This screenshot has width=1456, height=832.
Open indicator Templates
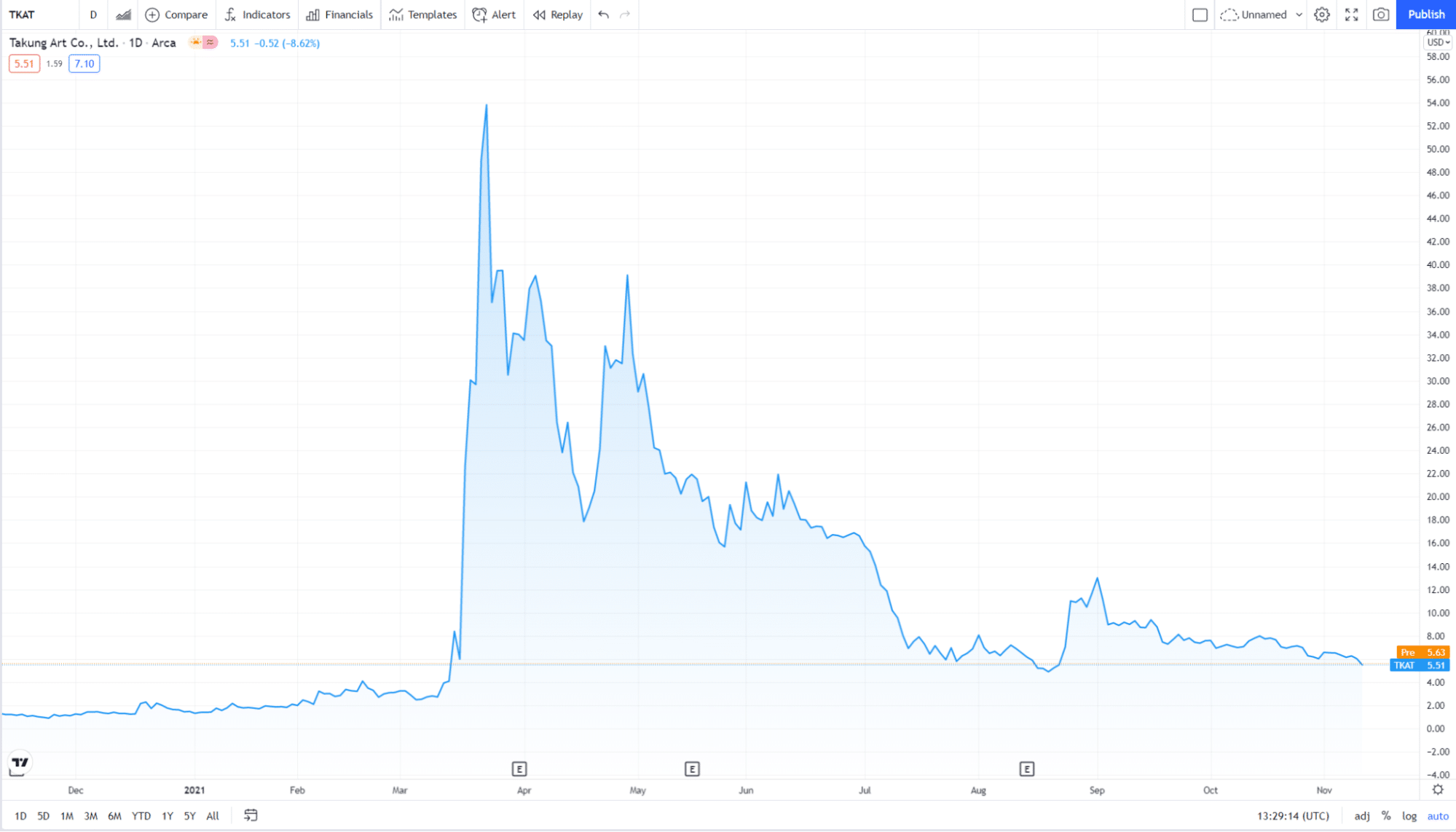[x=423, y=15]
